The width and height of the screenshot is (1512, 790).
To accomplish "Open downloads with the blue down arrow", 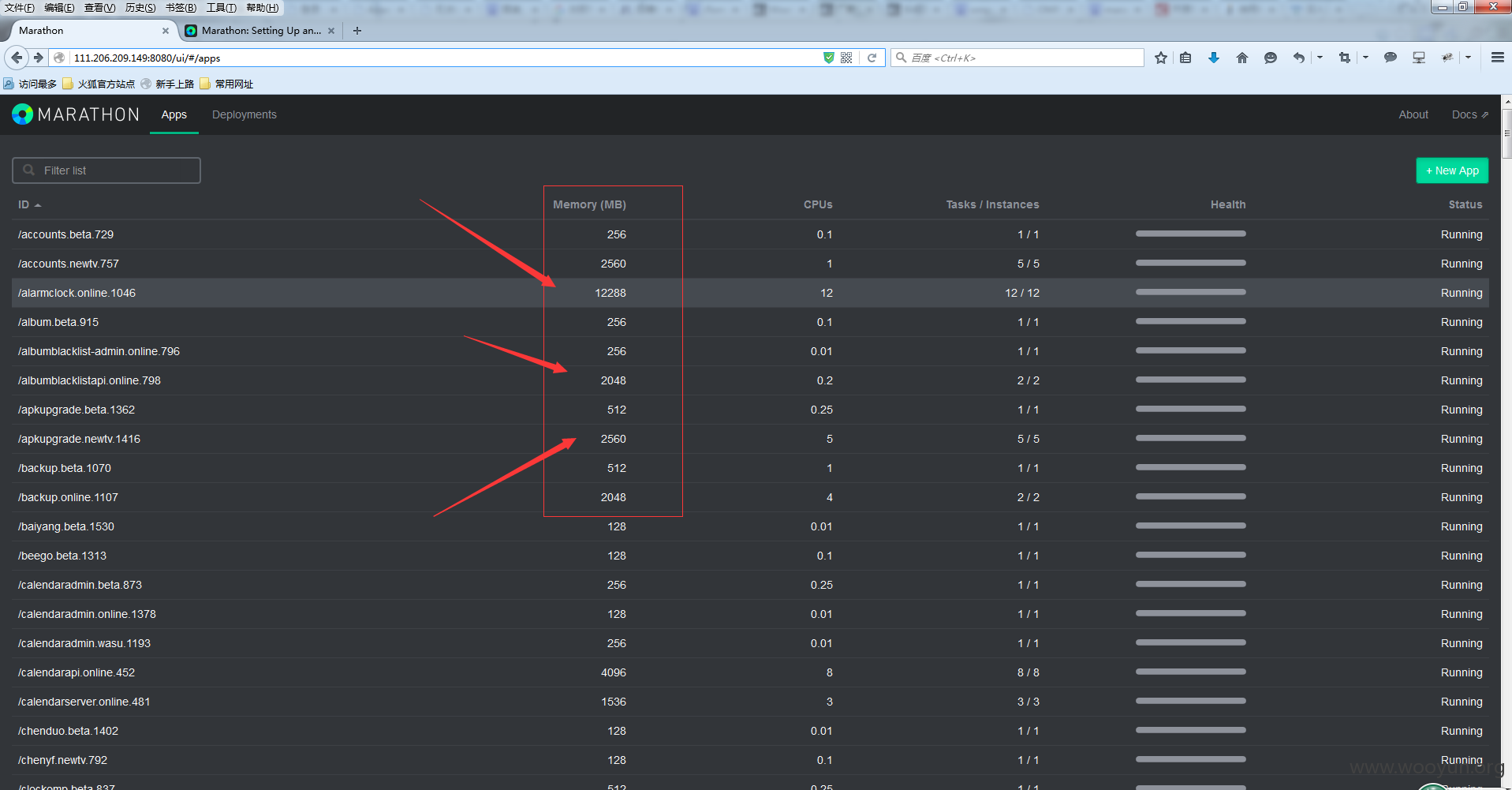I will (1214, 58).
